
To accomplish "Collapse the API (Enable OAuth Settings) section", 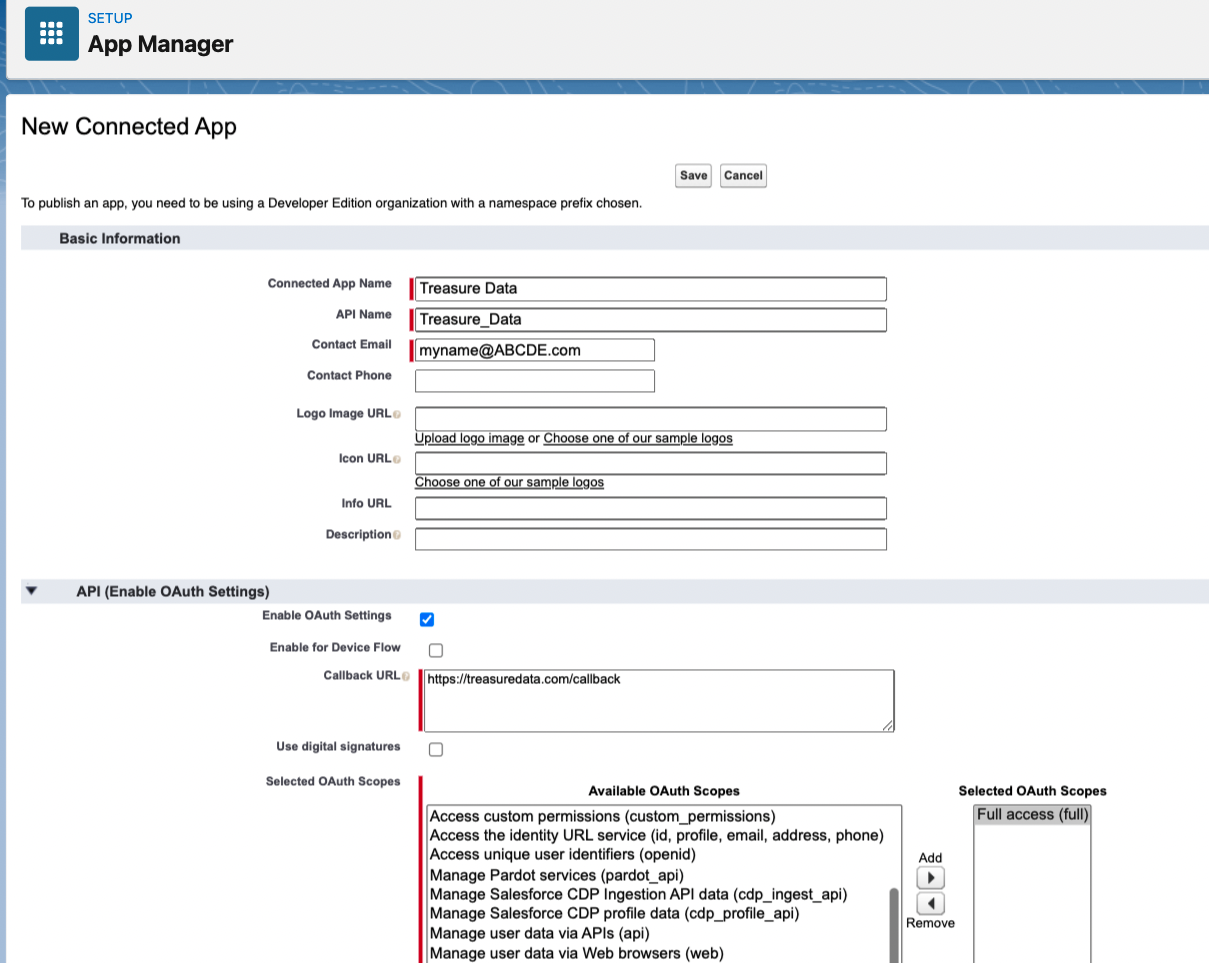I will click(x=31, y=591).
